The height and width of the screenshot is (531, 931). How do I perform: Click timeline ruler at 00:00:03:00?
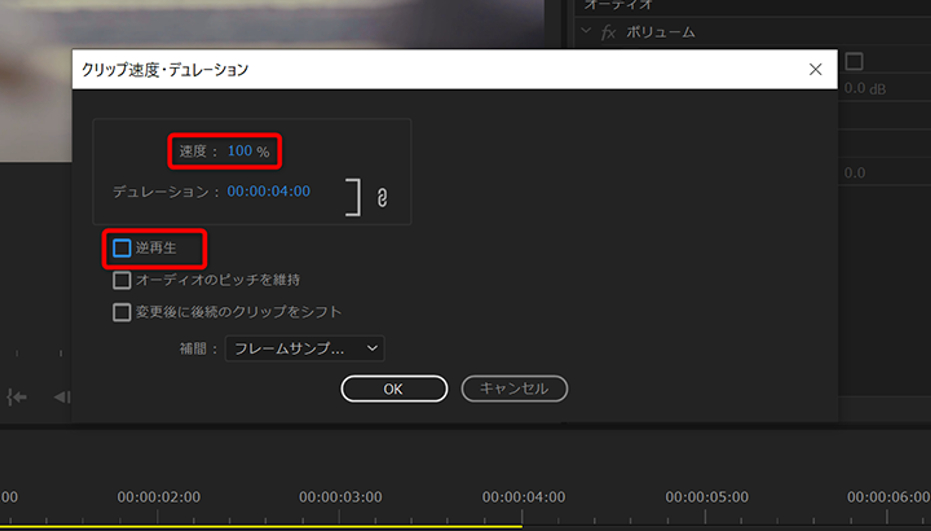(x=340, y=497)
